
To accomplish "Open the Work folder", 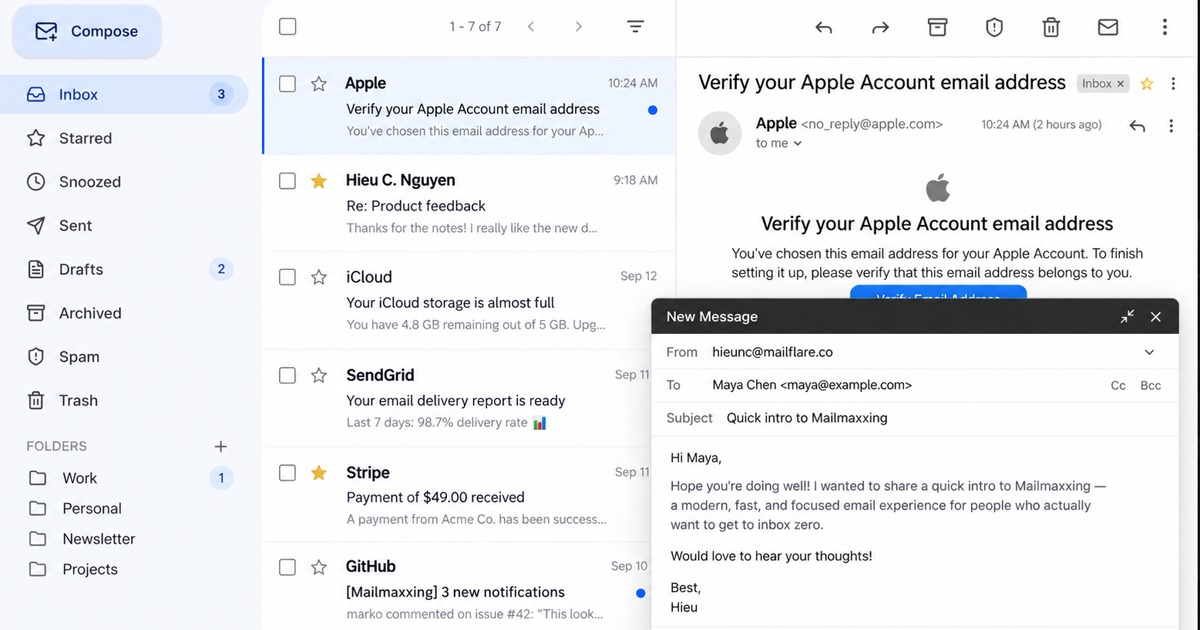I will coord(124,478).
